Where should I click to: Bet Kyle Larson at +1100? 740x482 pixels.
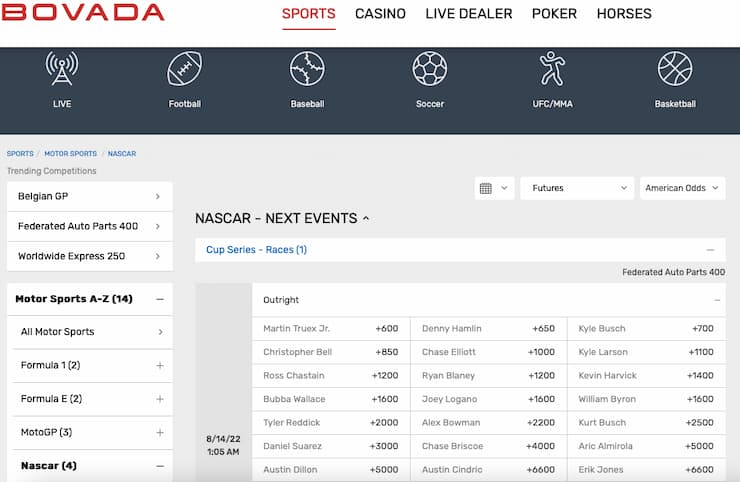click(x=646, y=352)
